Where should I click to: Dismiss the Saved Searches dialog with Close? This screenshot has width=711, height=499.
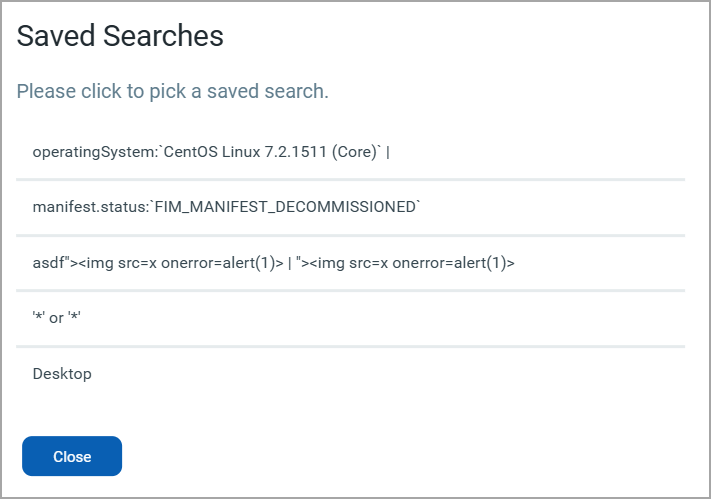[x=72, y=456]
